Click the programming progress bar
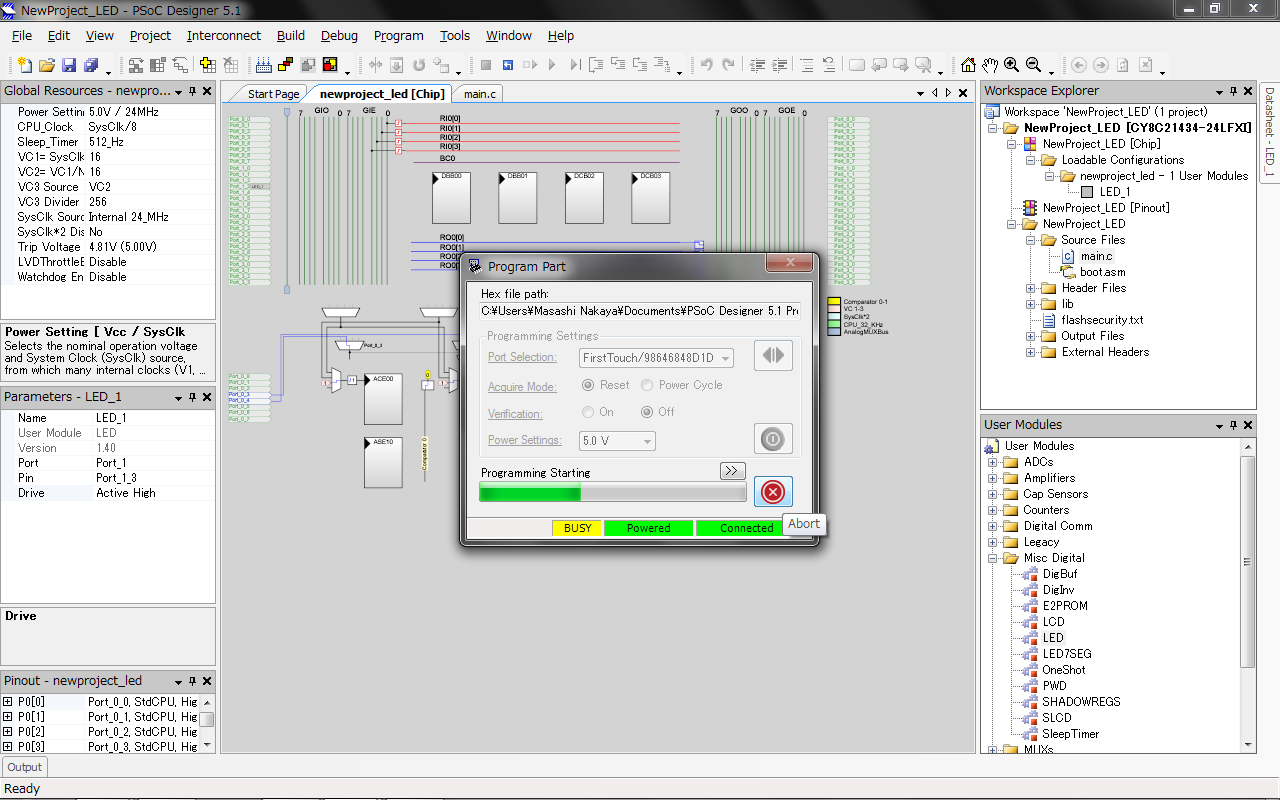Viewport: 1280px width, 800px height. coord(612,492)
